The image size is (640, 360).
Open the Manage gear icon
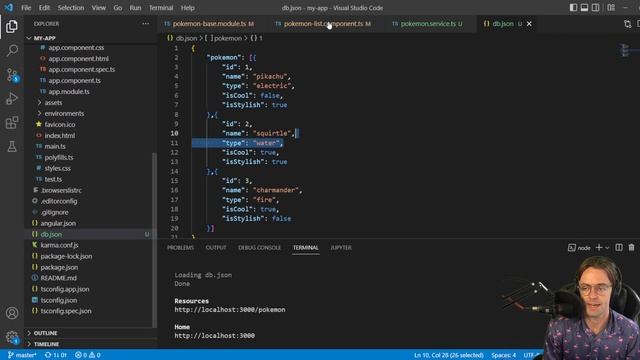pos(12,337)
